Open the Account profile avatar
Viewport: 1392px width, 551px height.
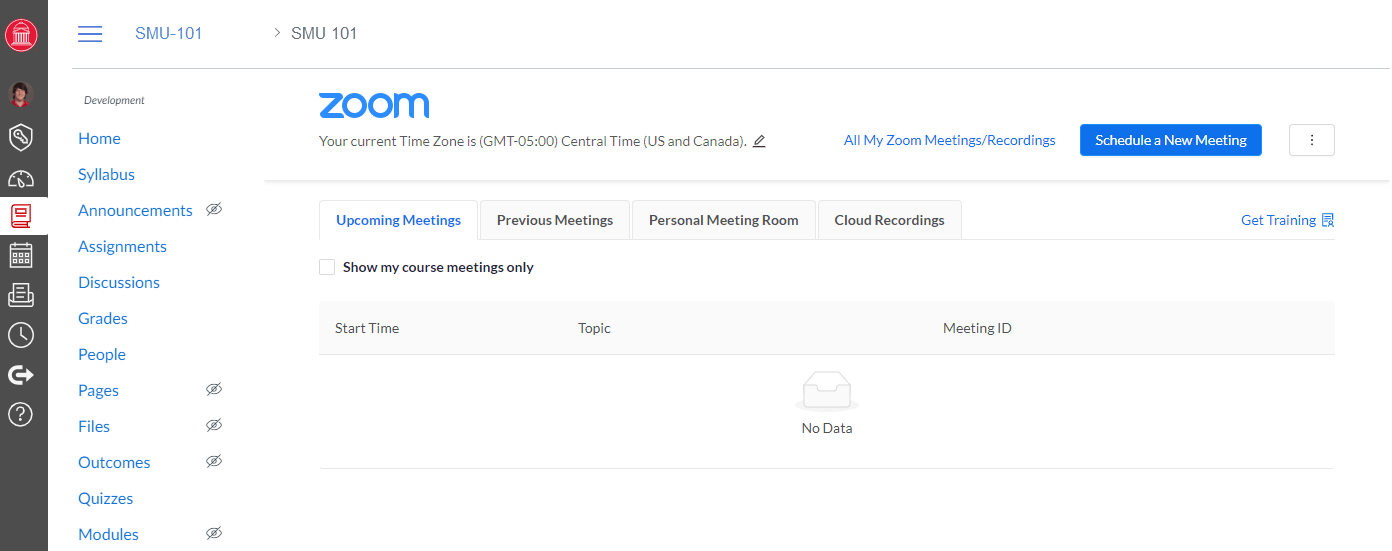pos(21,95)
